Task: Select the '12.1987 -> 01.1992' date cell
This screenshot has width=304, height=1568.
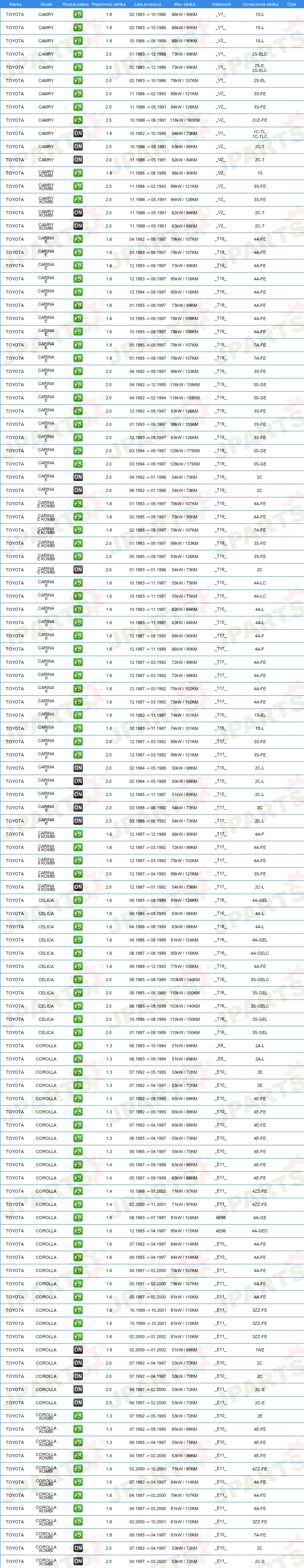Action: click(148, 887)
